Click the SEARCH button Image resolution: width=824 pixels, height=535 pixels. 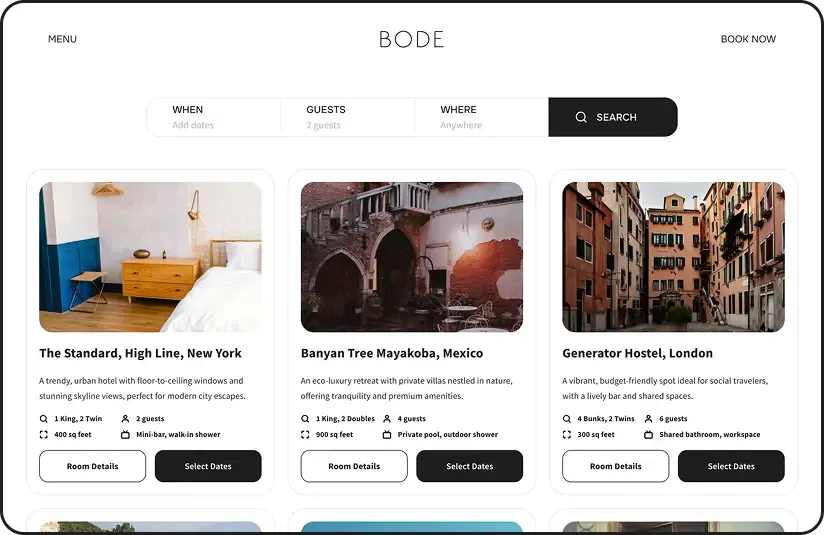pyautogui.click(x=613, y=117)
